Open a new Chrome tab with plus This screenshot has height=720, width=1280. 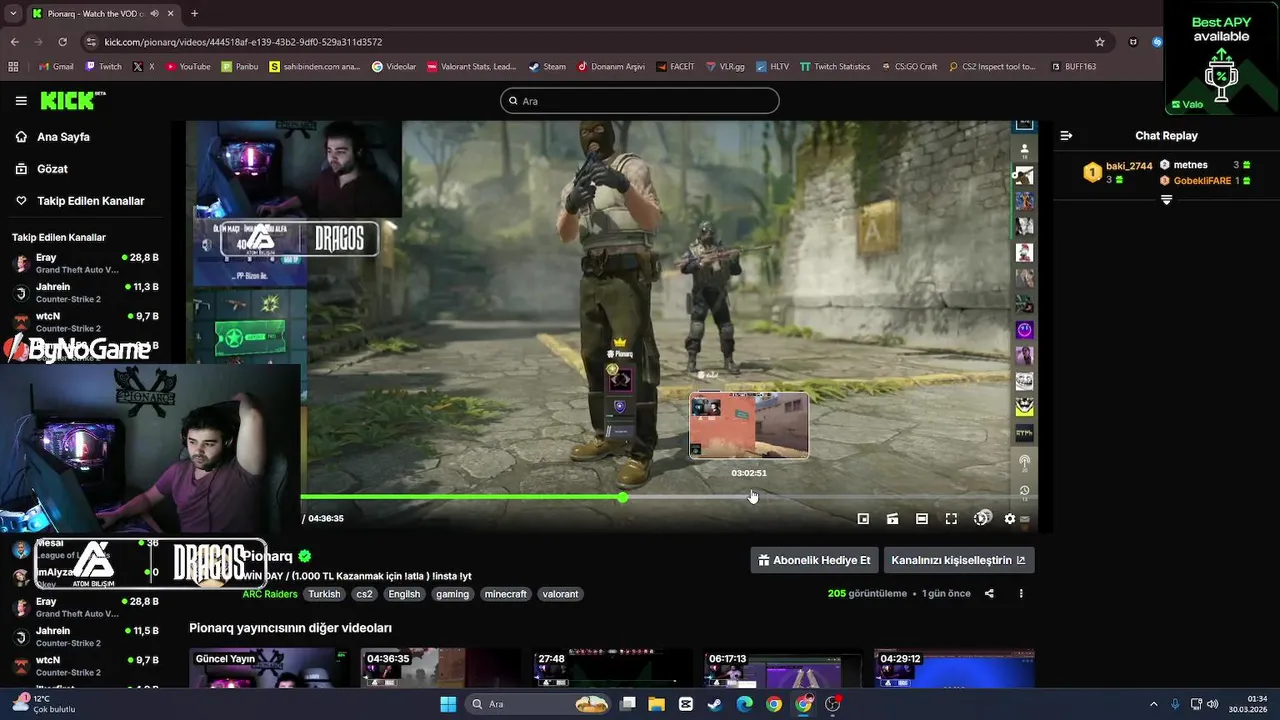(x=194, y=14)
